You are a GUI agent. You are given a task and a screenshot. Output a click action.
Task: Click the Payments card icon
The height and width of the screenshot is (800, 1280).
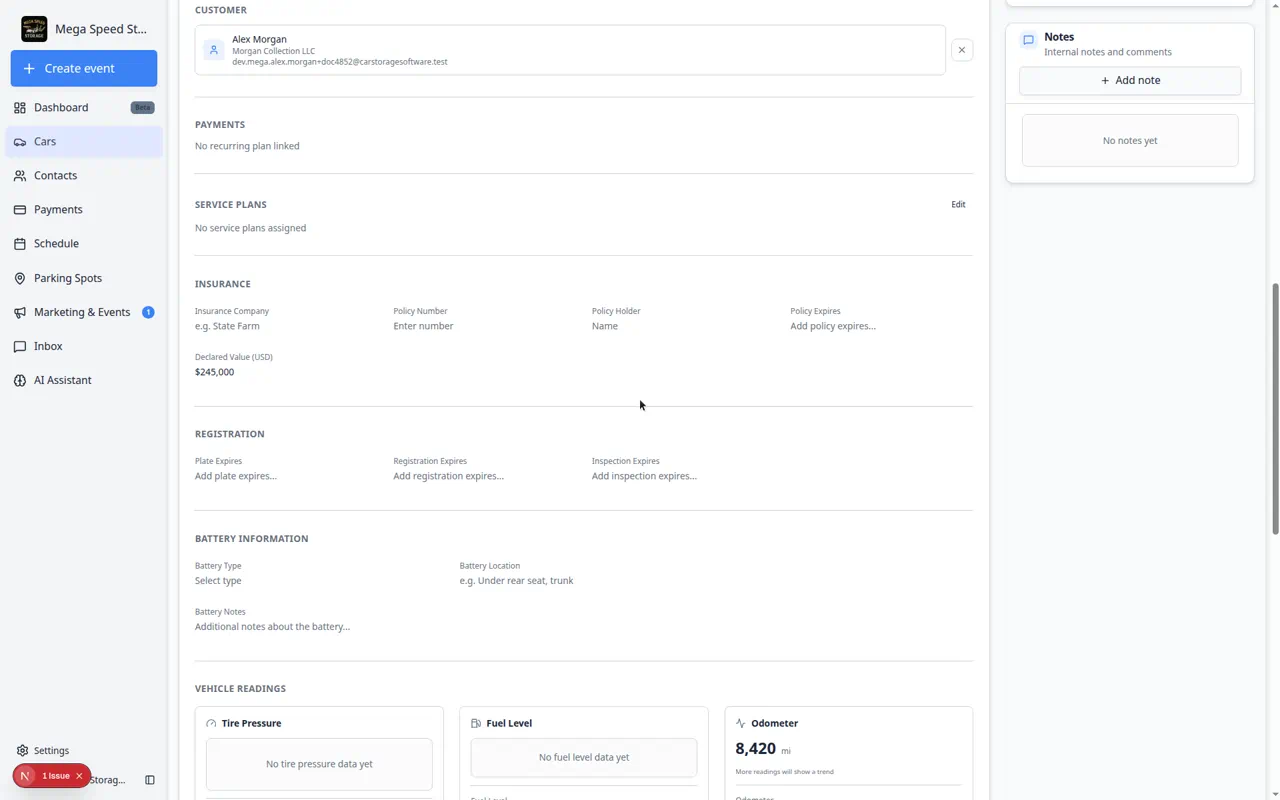20,210
